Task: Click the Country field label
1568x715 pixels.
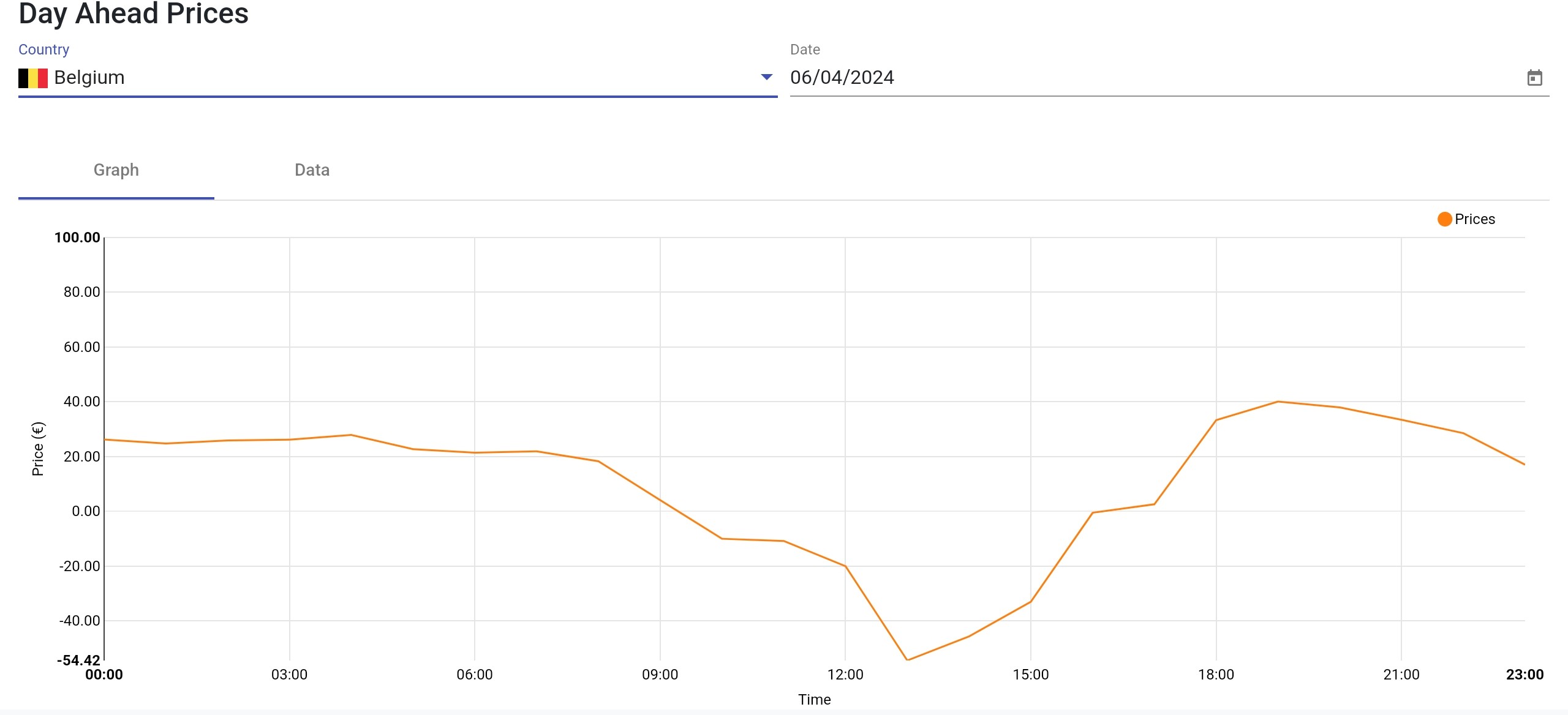Action: 43,50
